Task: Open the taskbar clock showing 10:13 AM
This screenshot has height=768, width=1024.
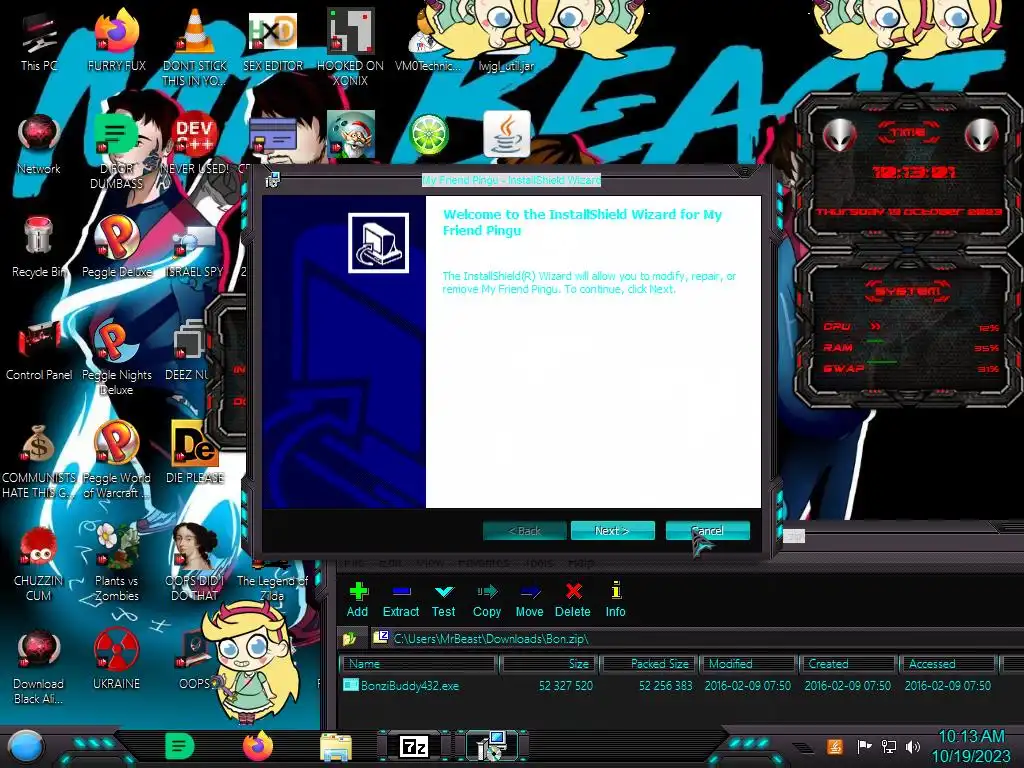Action: tap(971, 746)
